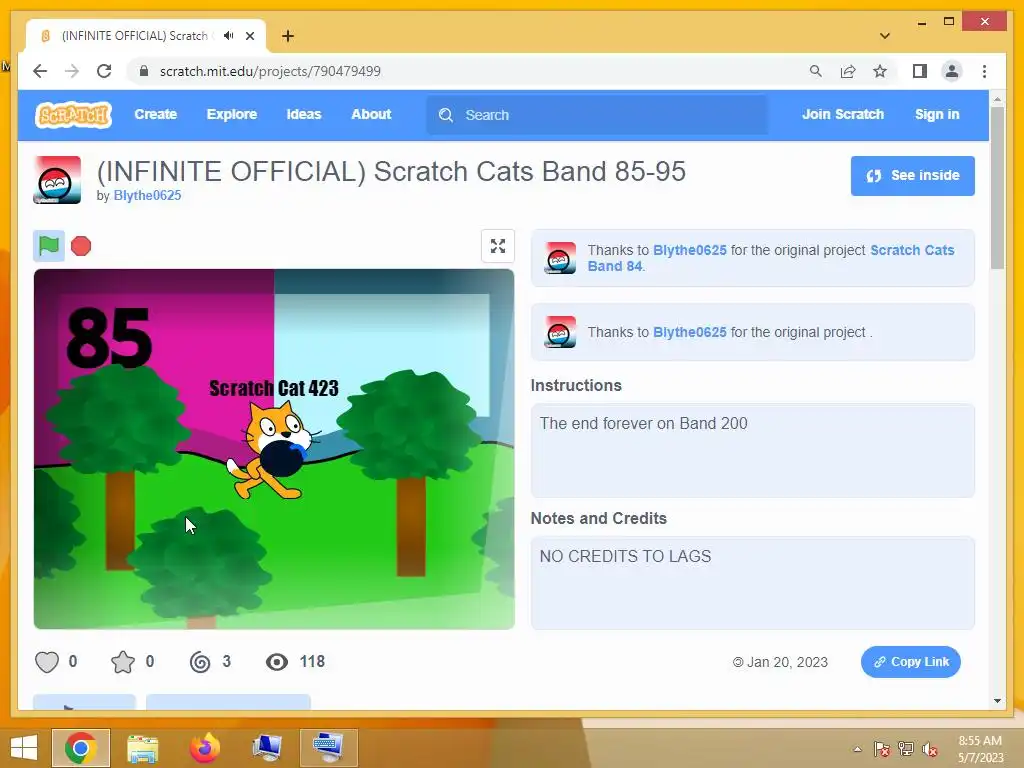The width and height of the screenshot is (1024, 768).
Task: Click the project author avatar thumbnail
Action: point(57,180)
